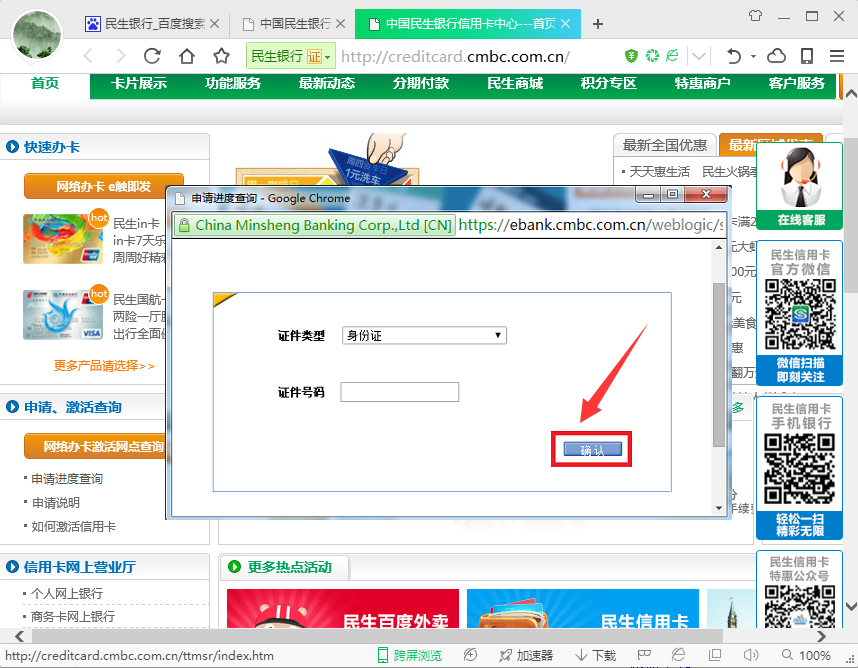This screenshot has height=668, width=858.
Task: Select the 最新全国优惠 tab
Action: [665, 145]
